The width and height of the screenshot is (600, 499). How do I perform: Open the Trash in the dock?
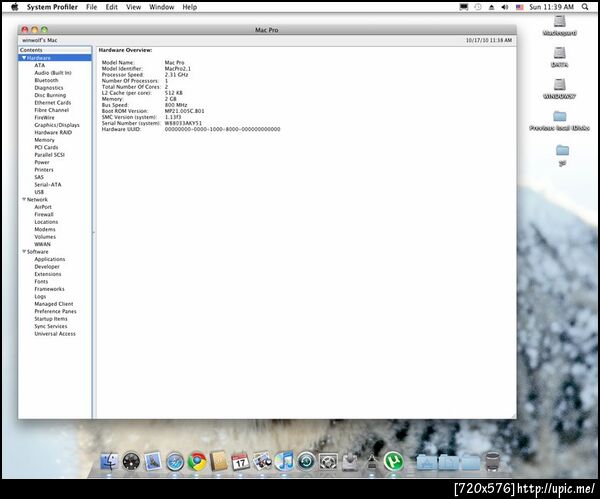coord(492,461)
